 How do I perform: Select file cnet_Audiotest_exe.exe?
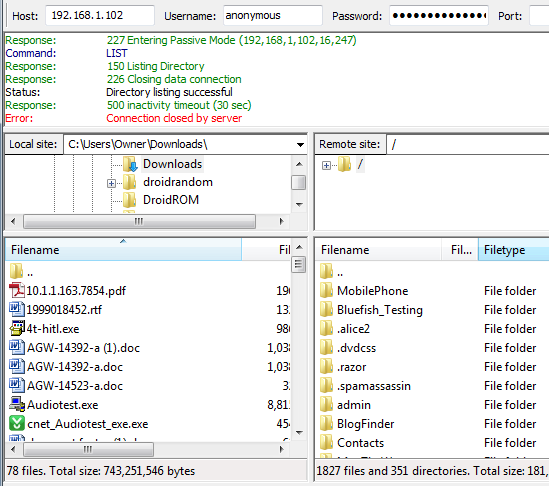(88, 424)
